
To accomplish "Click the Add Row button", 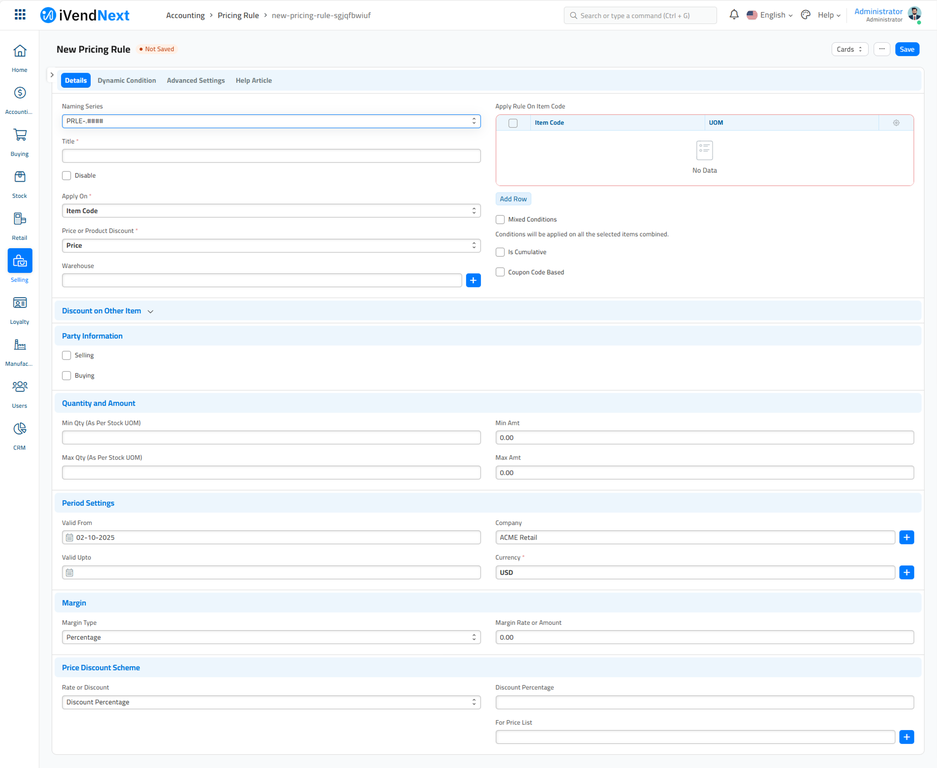I will point(513,199).
